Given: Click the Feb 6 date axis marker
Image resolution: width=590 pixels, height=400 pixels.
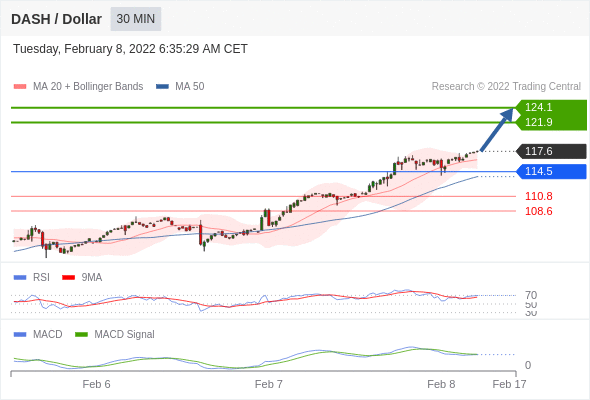Looking at the screenshot, I should click(x=96, y=384).
